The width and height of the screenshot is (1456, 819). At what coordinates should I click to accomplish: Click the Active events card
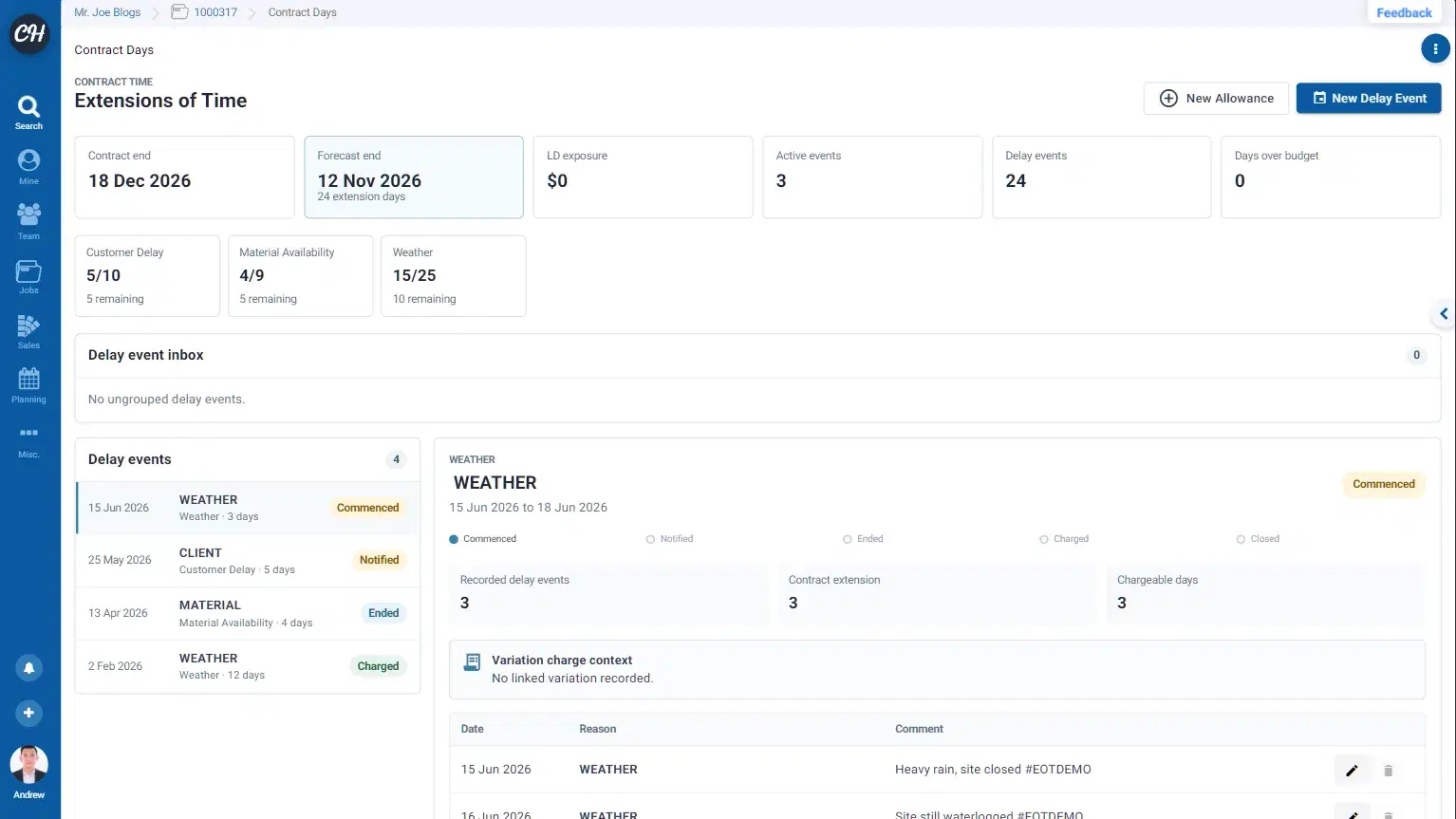pyautogui.click(x=872, y=177)
